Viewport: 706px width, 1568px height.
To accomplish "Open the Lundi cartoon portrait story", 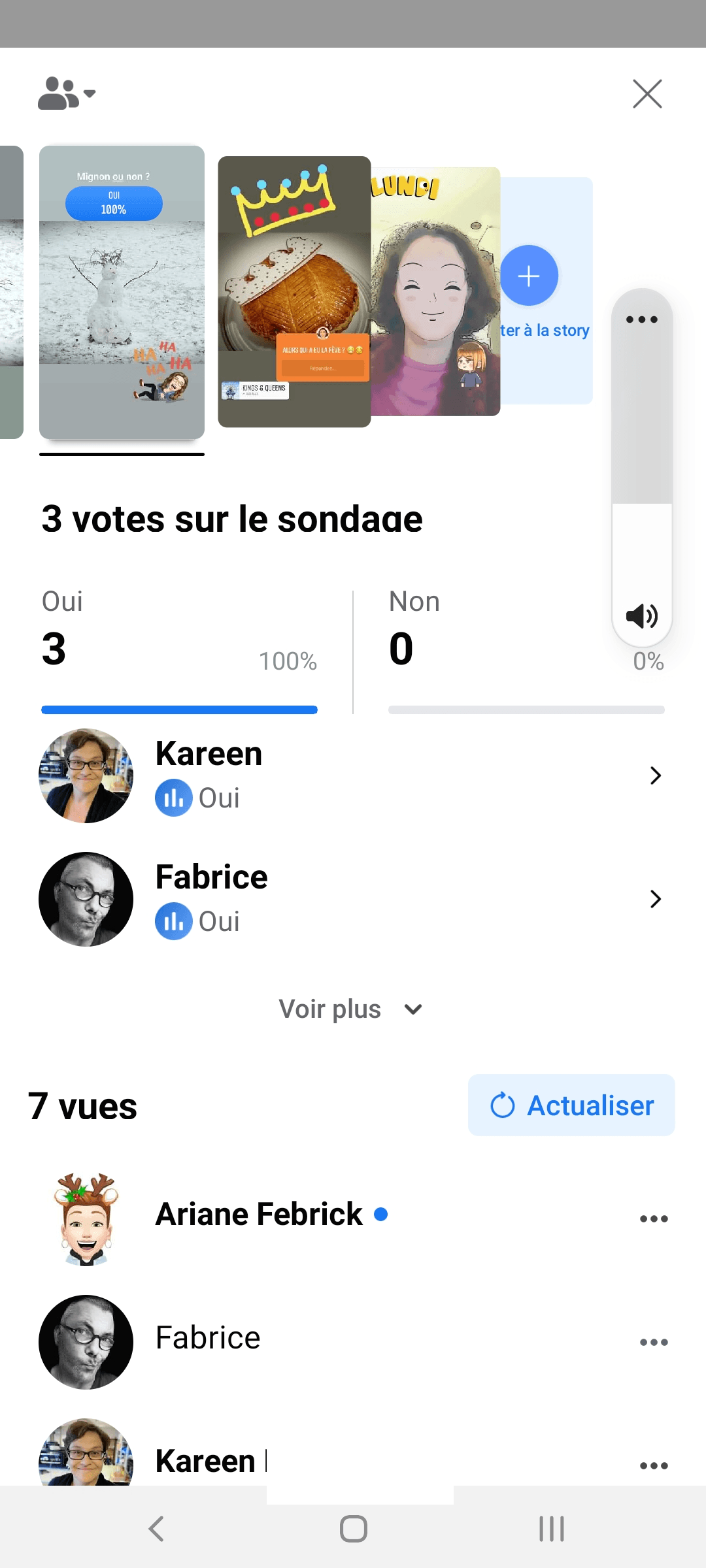I will point(435,291).
